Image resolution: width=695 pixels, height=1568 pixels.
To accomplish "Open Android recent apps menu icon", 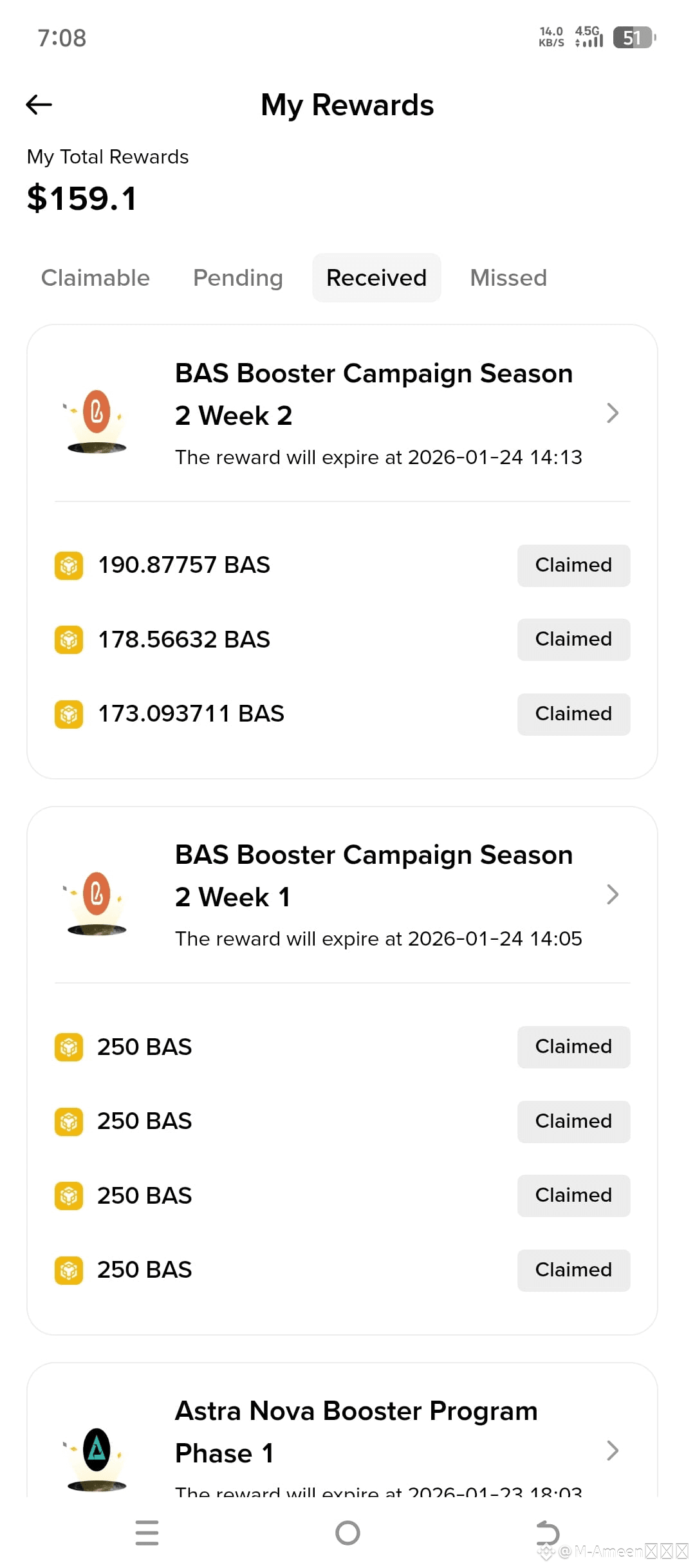I will (x=147, y=1533).
